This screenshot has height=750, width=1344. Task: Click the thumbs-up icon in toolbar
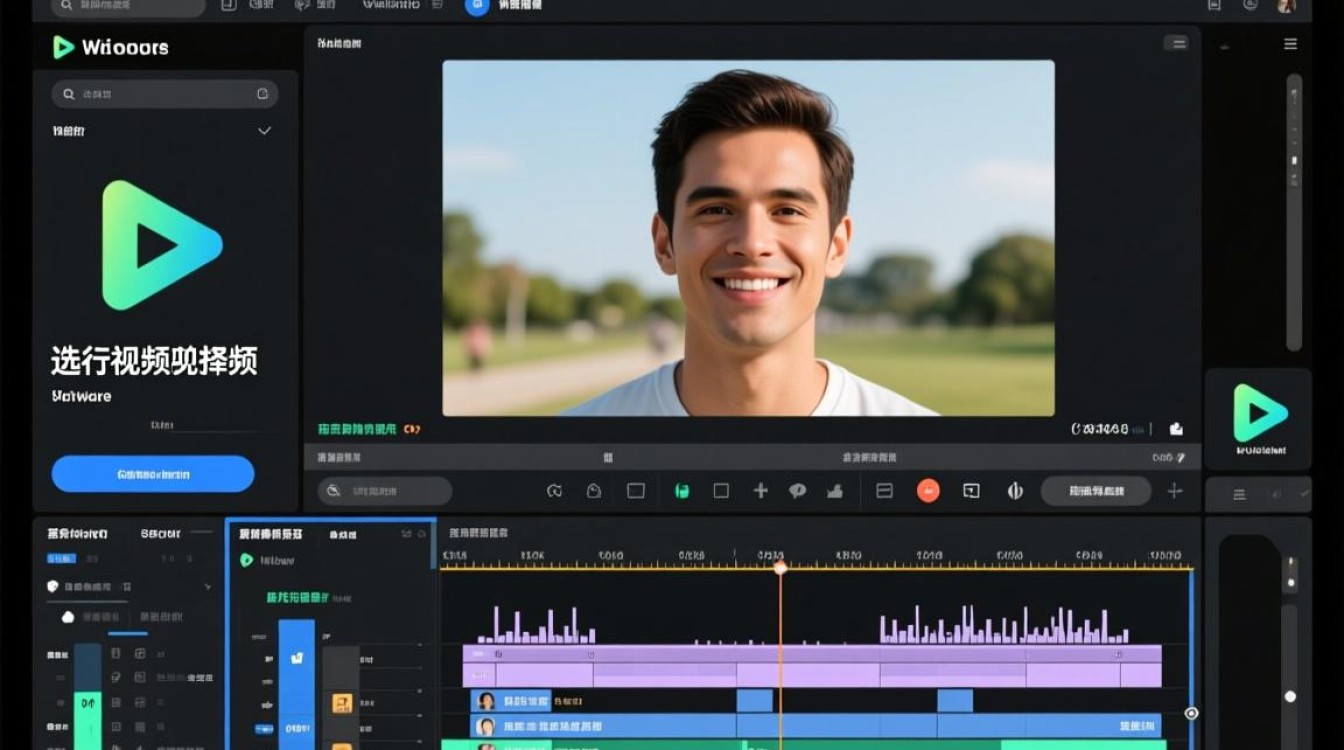(x=835, y=491)
